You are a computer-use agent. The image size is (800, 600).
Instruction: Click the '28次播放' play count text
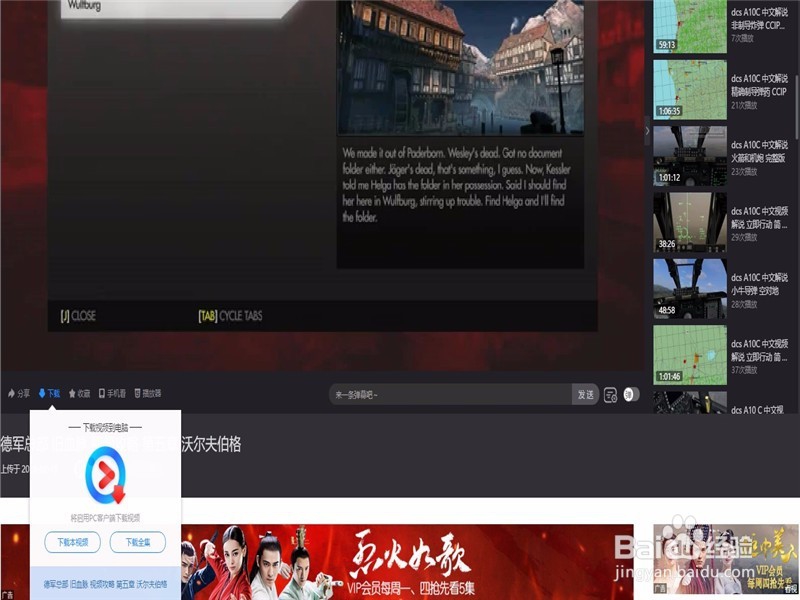point(744,304)
